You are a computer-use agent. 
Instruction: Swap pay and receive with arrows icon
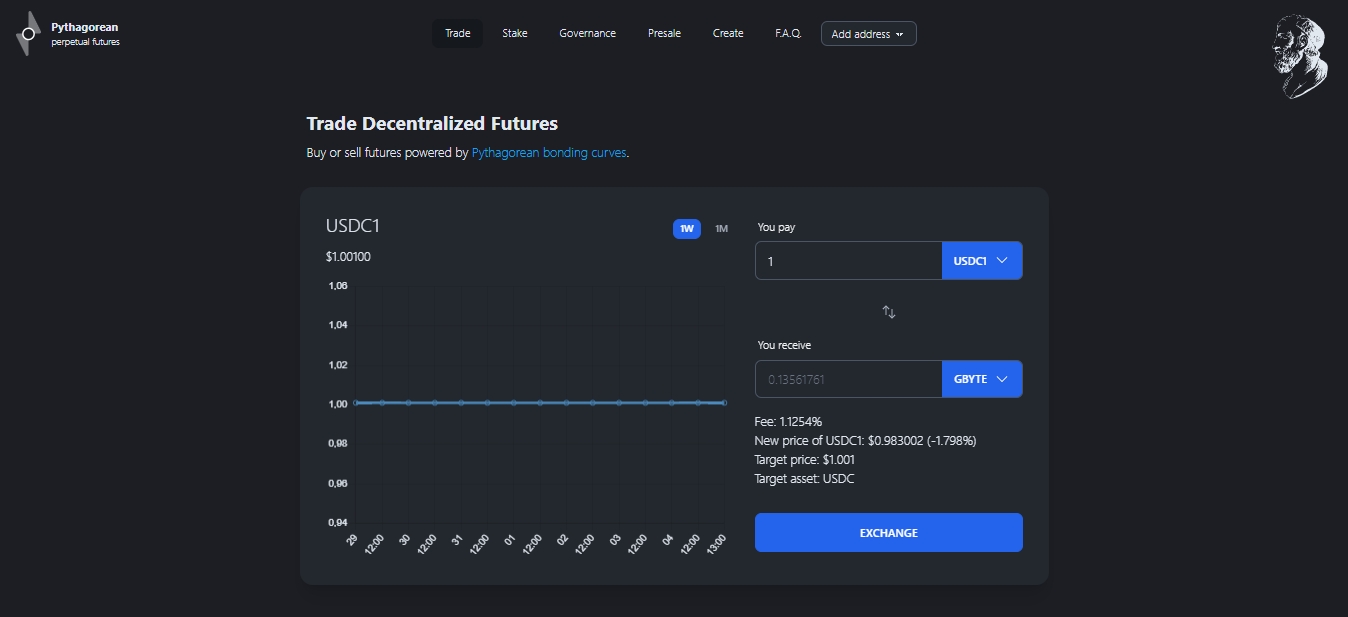pyautogui.click(x=889, y=312)
